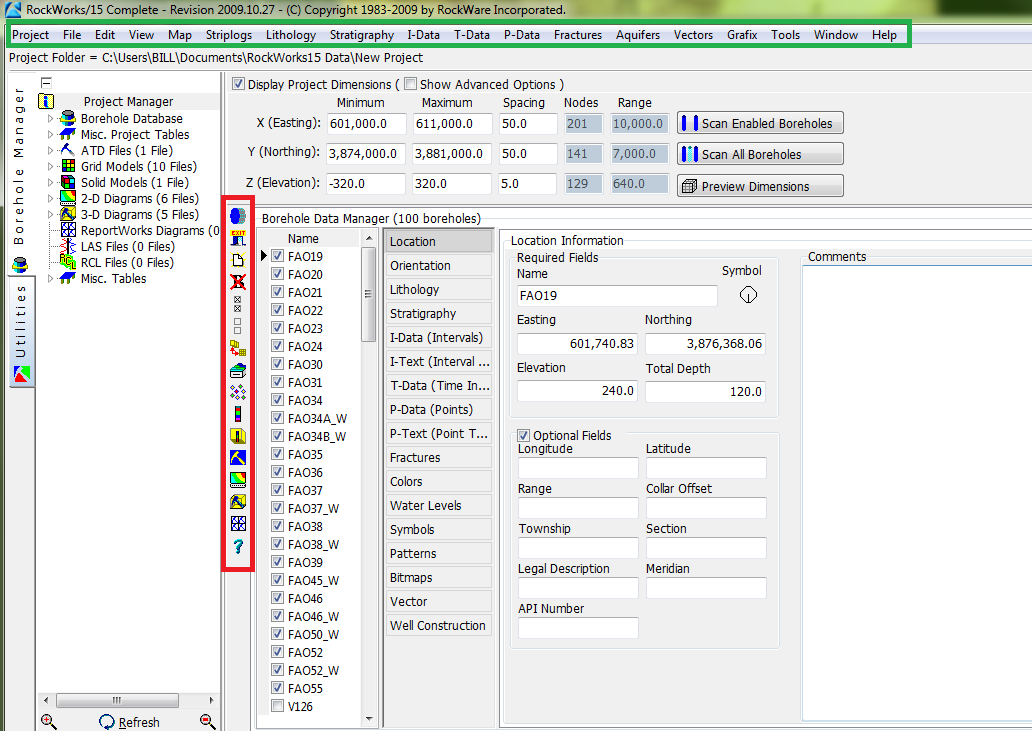Click the borehole Symbol icon
This screenshot has height=731, width=1032.
pyautogui.click(x=748, y=295)
